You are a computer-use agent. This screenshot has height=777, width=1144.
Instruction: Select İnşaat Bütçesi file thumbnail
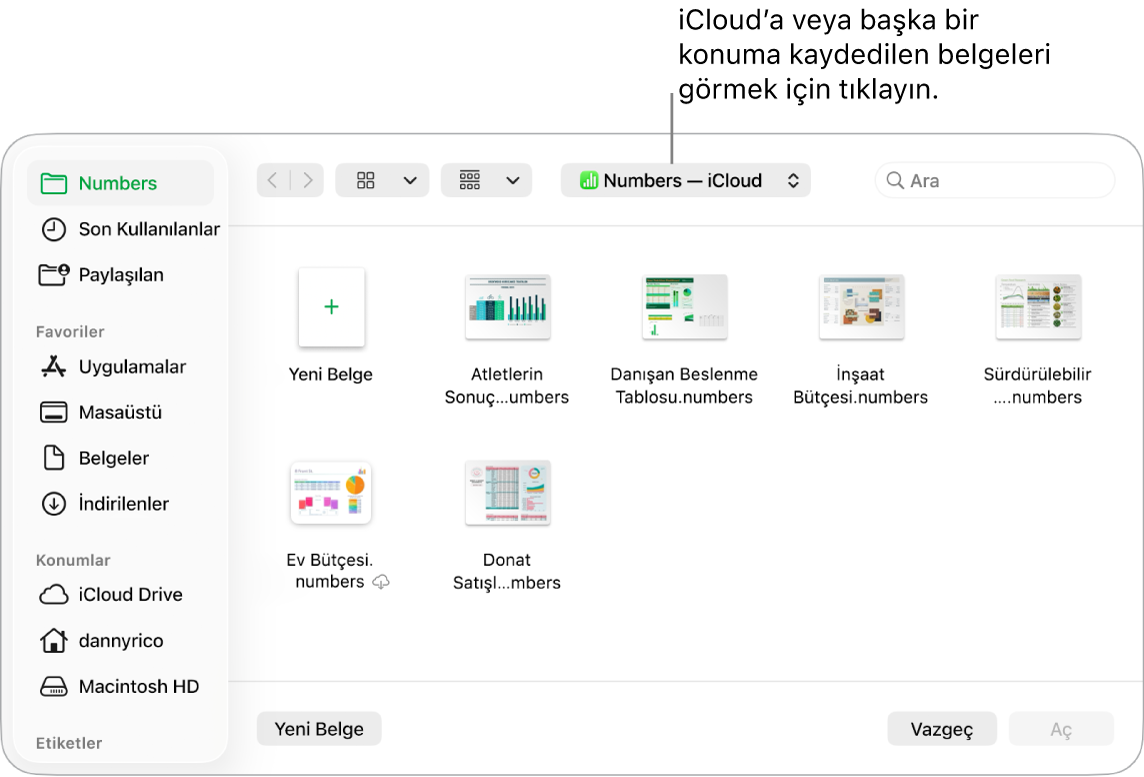click(x=862, y=306)
